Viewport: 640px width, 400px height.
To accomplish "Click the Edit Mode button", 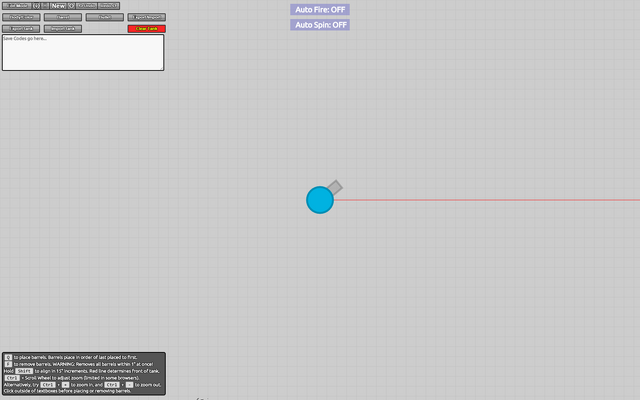I will coord(17,6).
